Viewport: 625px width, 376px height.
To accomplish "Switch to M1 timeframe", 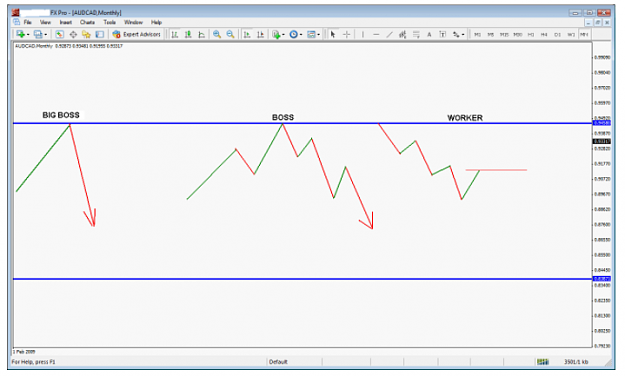I will (478, 35).
